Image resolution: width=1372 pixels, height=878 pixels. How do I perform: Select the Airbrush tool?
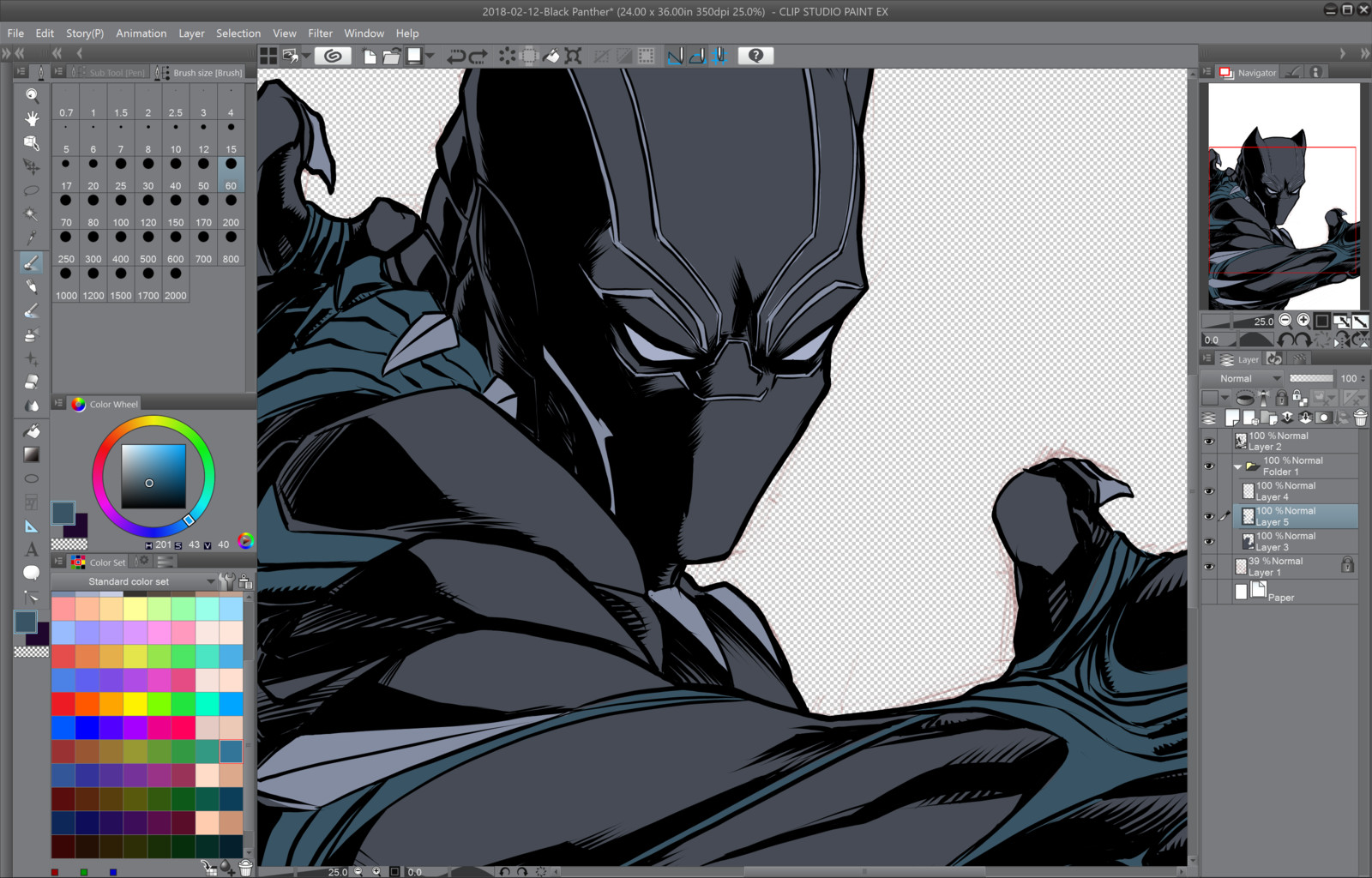pyautogui.click(x=32, y=334)
